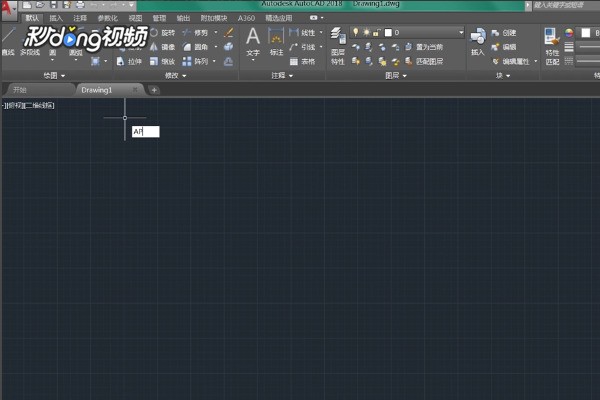Select the Scale (缩放) tool
600x400 pixels.
(x=163, y=61)
